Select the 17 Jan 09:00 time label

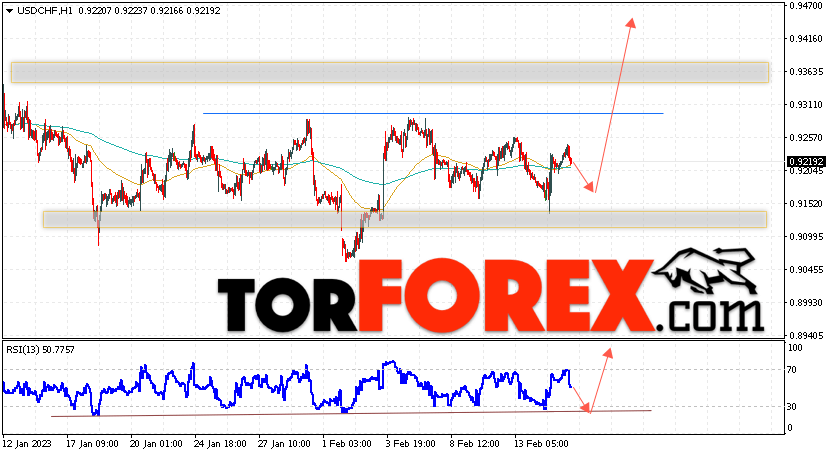coord(93,443)
